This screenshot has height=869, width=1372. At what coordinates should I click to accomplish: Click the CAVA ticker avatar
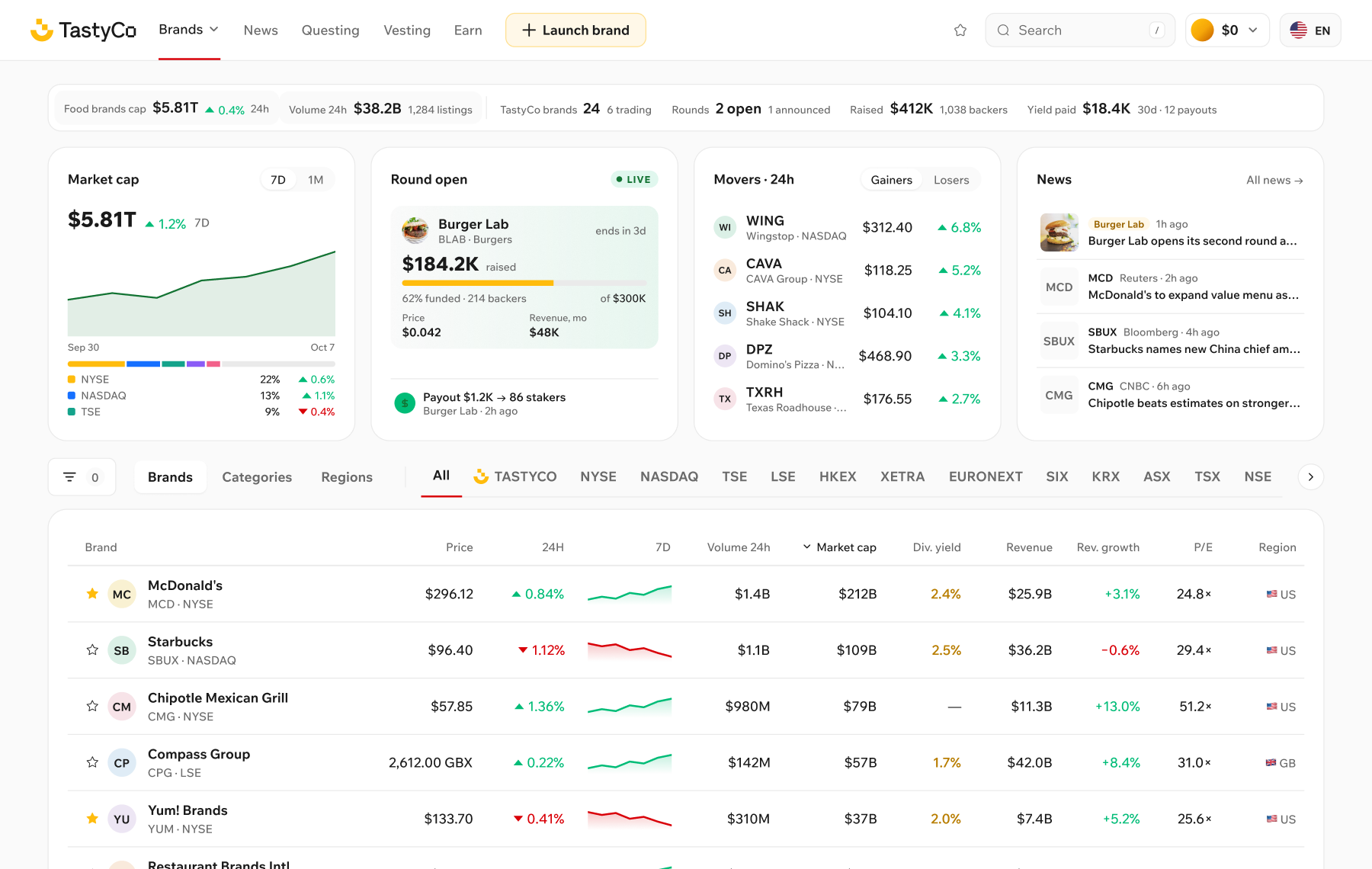point(725,270)
